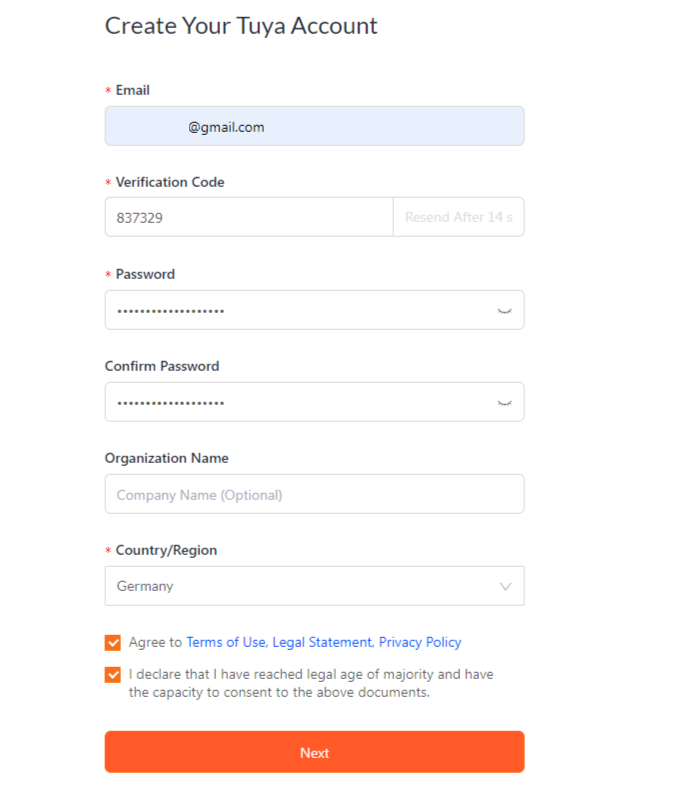
Task: Click the Verification Code label text
Action: 170,182
